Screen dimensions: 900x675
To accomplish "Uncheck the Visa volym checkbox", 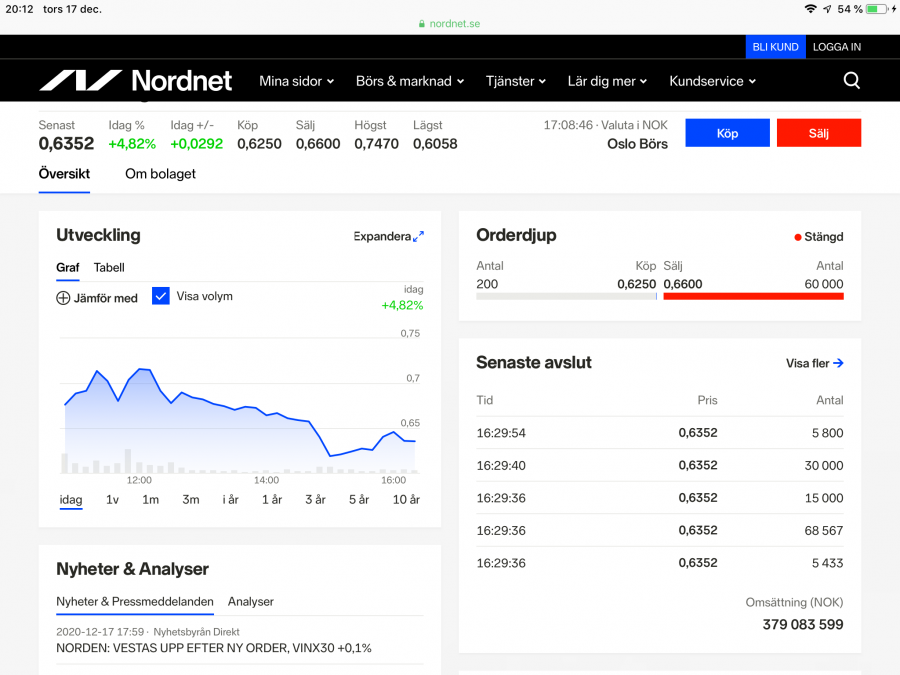I will pyautogui.click(x=161, y=296).
